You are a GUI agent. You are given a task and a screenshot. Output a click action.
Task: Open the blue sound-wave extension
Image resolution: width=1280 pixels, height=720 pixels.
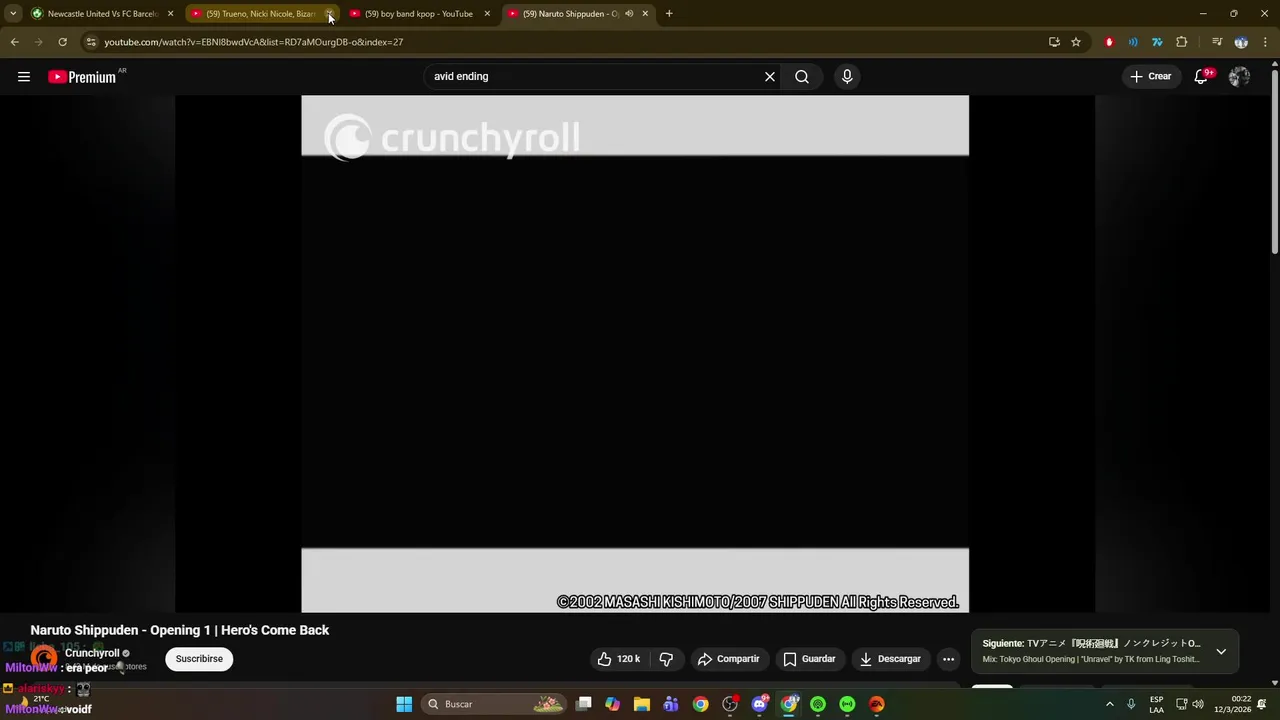pyautogui.click(x=1133, y=42)
